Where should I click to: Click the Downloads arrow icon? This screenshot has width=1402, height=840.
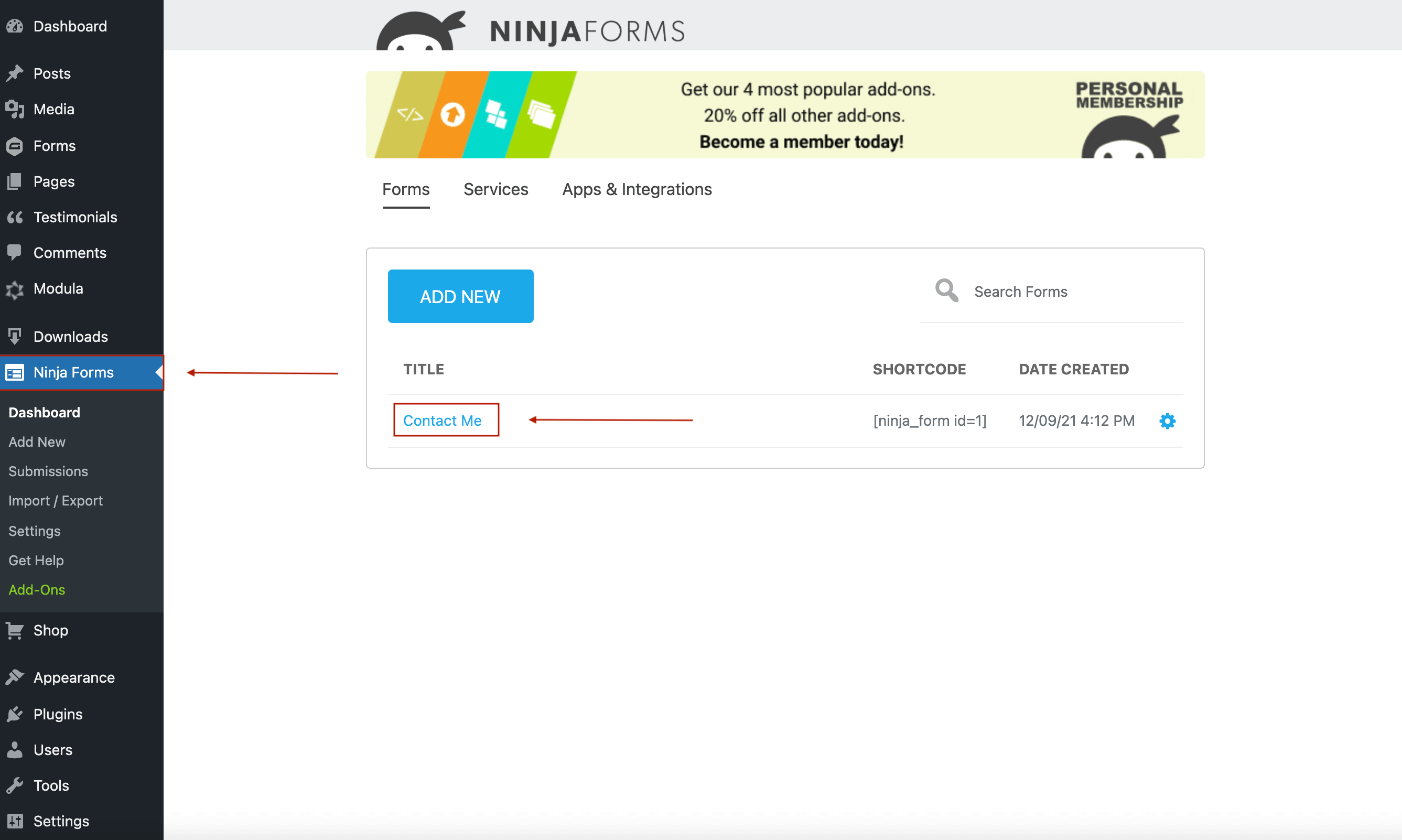[x=15, y=337]
